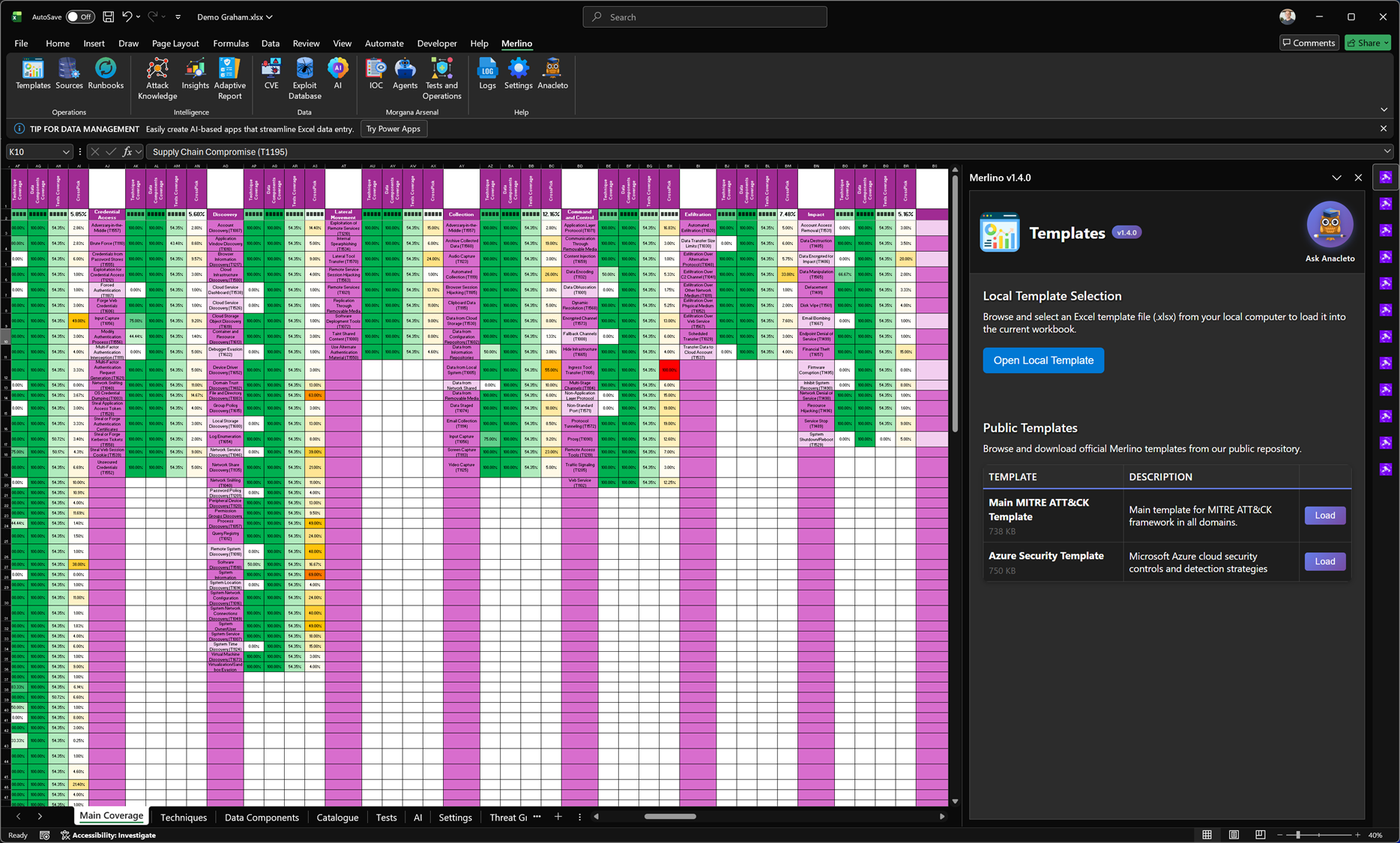
Task: Expand the Name Box dropdown
Action: click(66, 151)
